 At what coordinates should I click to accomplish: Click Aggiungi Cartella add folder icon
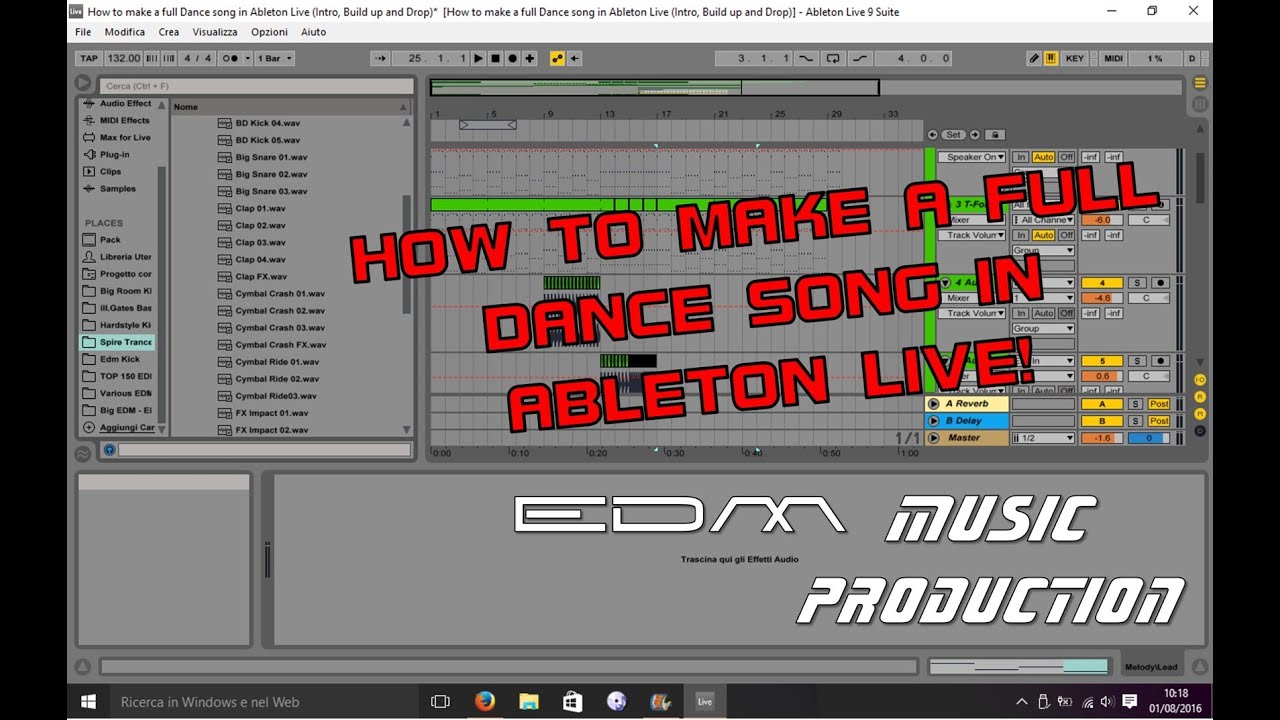tap(89, 427)
